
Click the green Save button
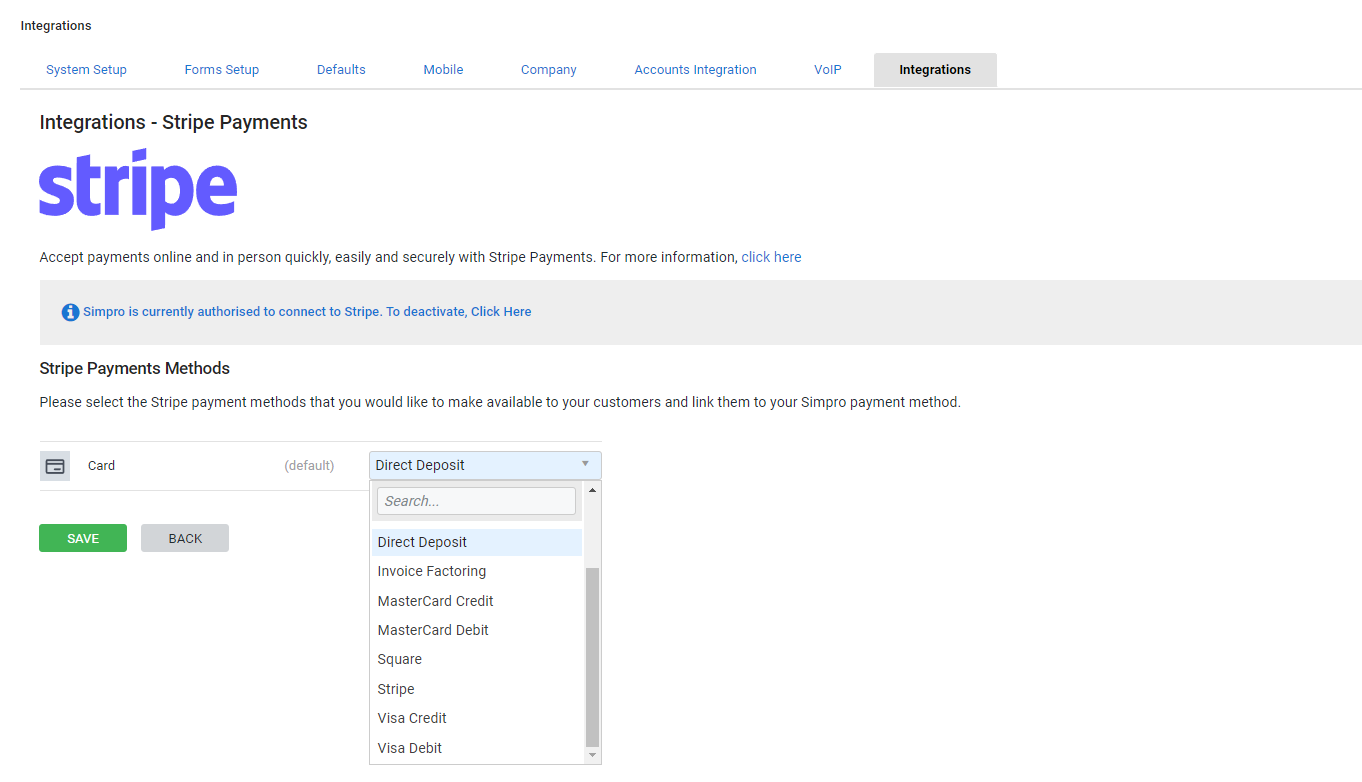point(83,538)
